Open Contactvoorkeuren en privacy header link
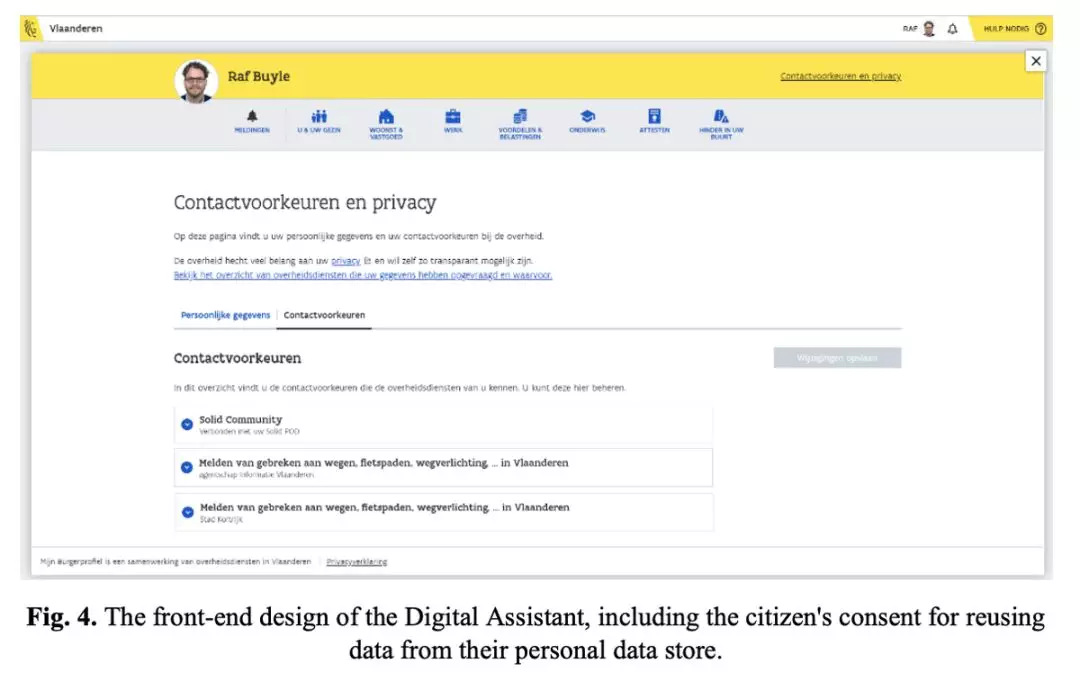Viewport: 1080px width, 681px height. click(840, 76)
